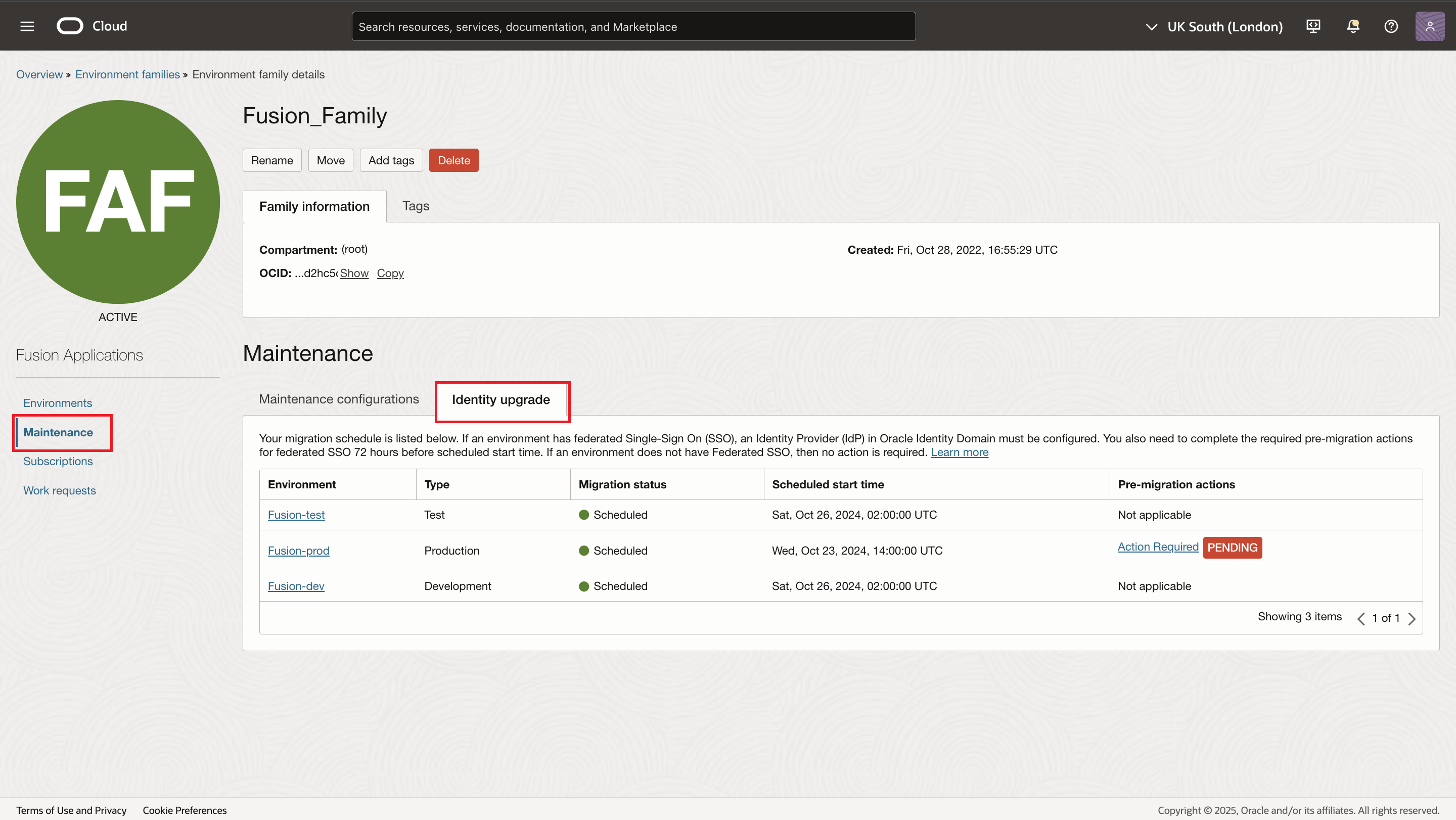1456x820 pixels.
Task: Click the PENDING status badge
Action: click(x=1232, y=548)
